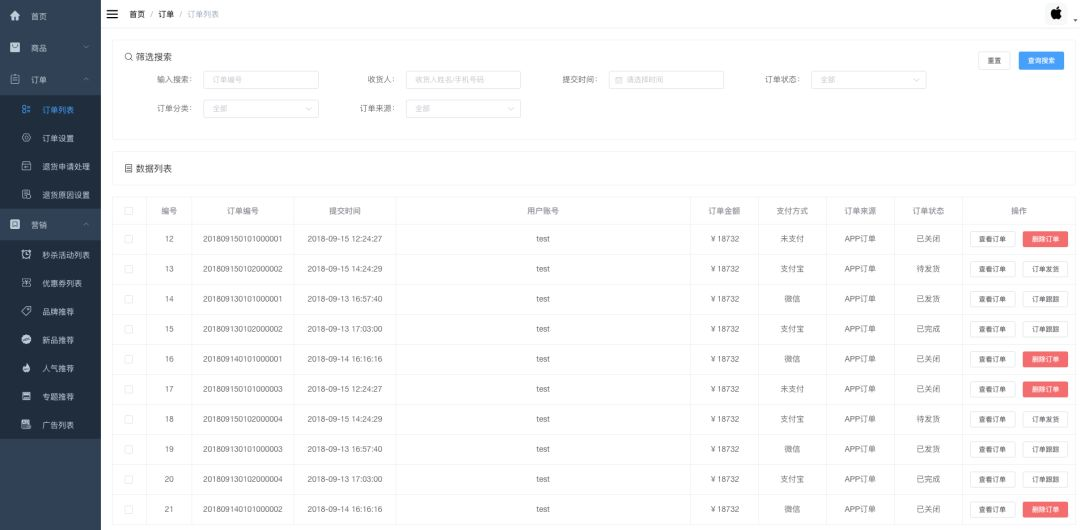Tick the checkbox for order row 16
The image size is (1080, 530).
tap(129, 359)
